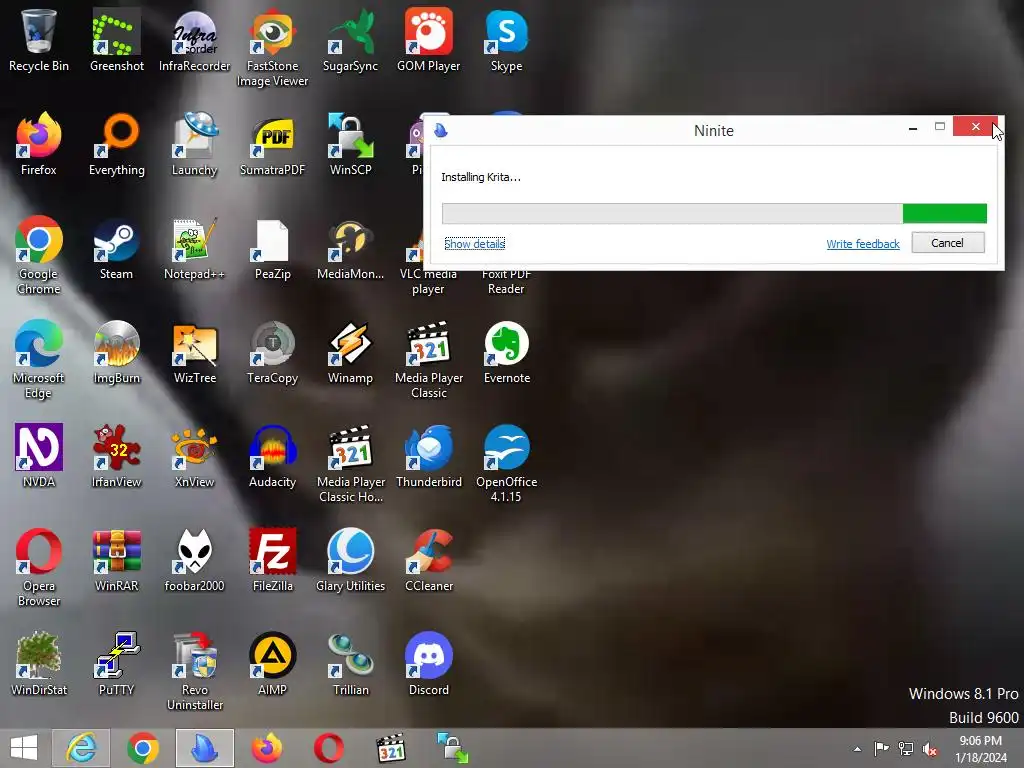Select the XnView desktop icon
Image resolution: width=1024 pixels, height=768 pixels.
point(194,456)
